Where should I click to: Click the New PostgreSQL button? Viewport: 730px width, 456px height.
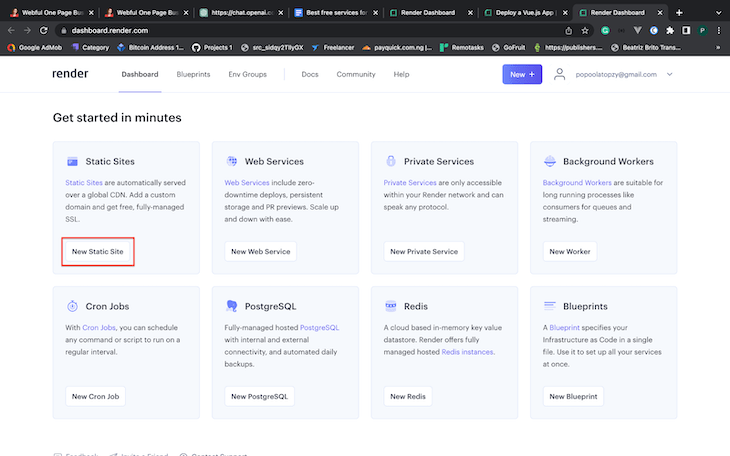coord(259,396)
